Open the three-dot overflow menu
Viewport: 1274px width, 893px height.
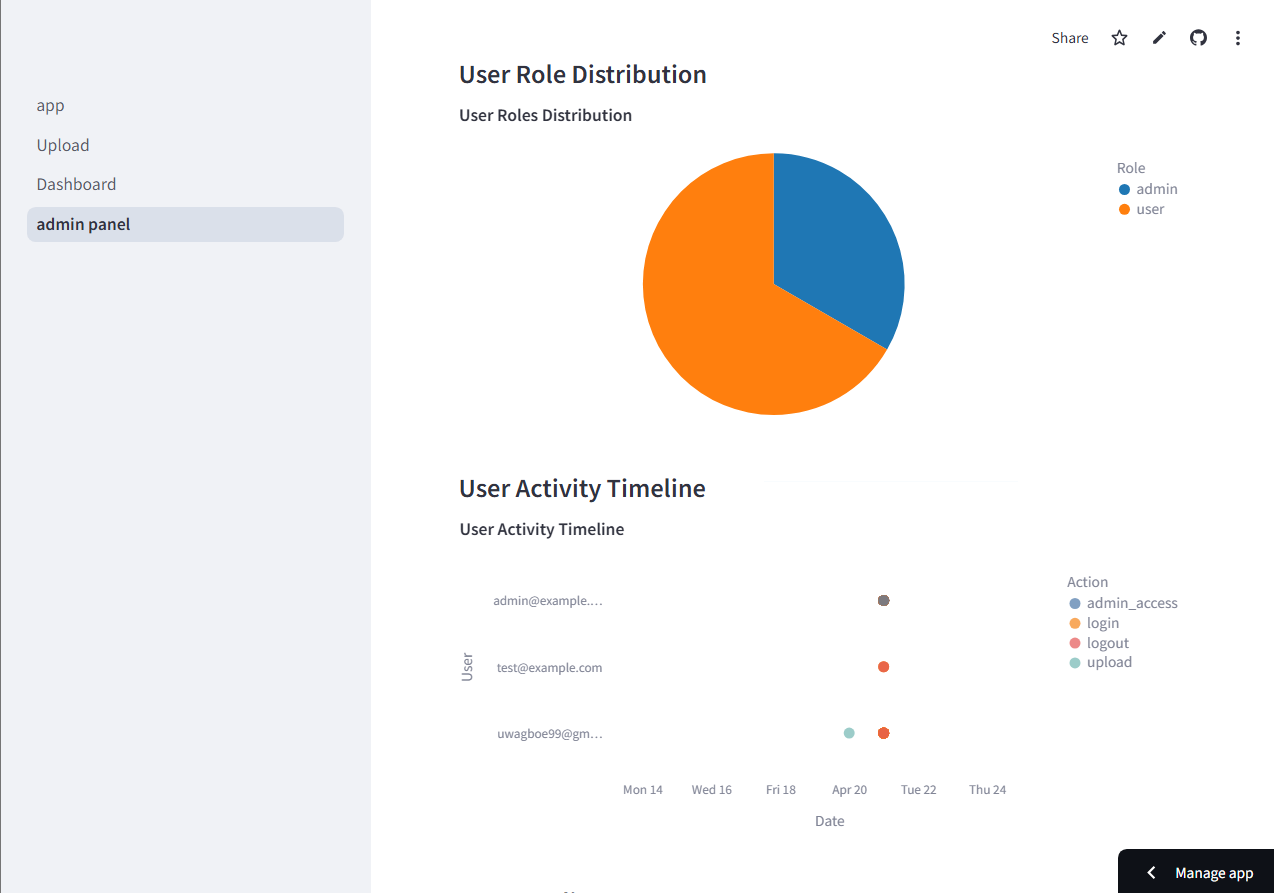(1238, 37)
